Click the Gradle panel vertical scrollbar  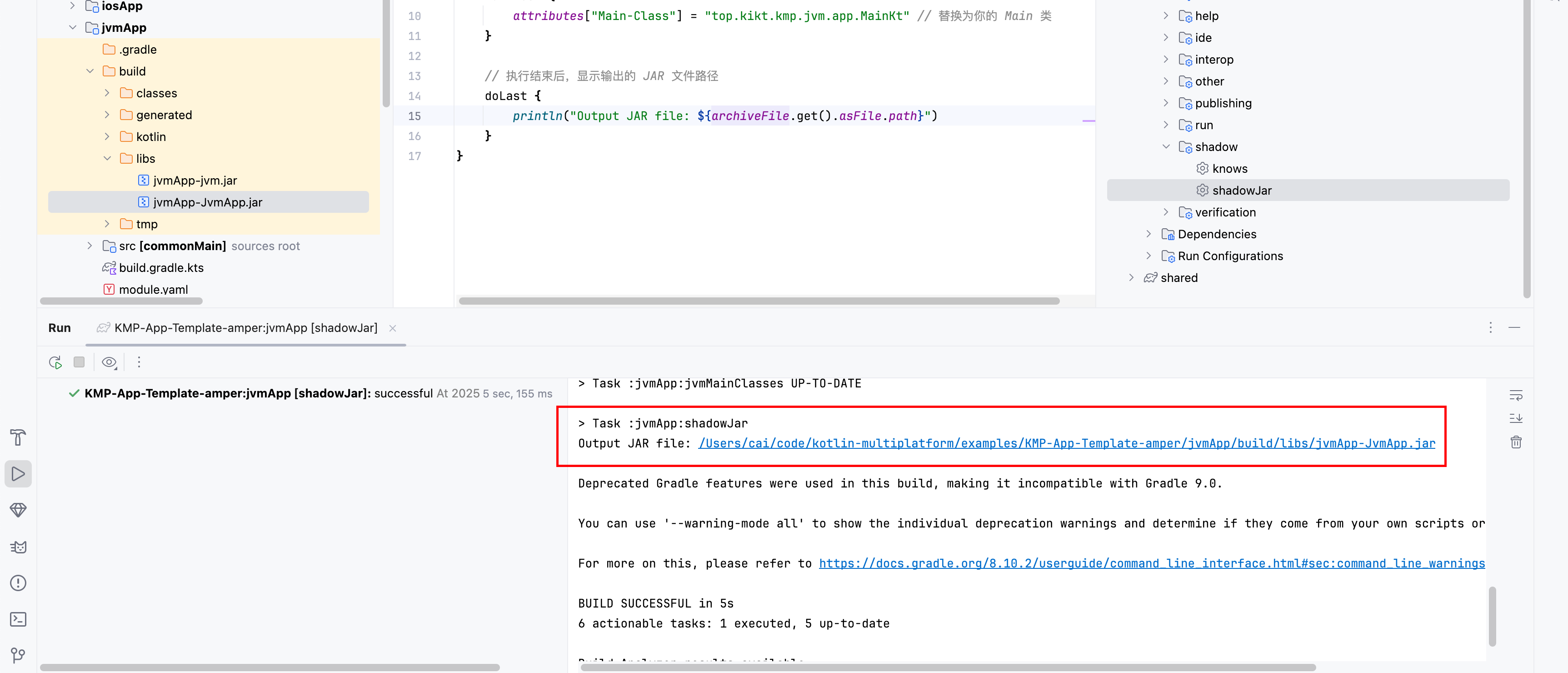click(1527, 149)
